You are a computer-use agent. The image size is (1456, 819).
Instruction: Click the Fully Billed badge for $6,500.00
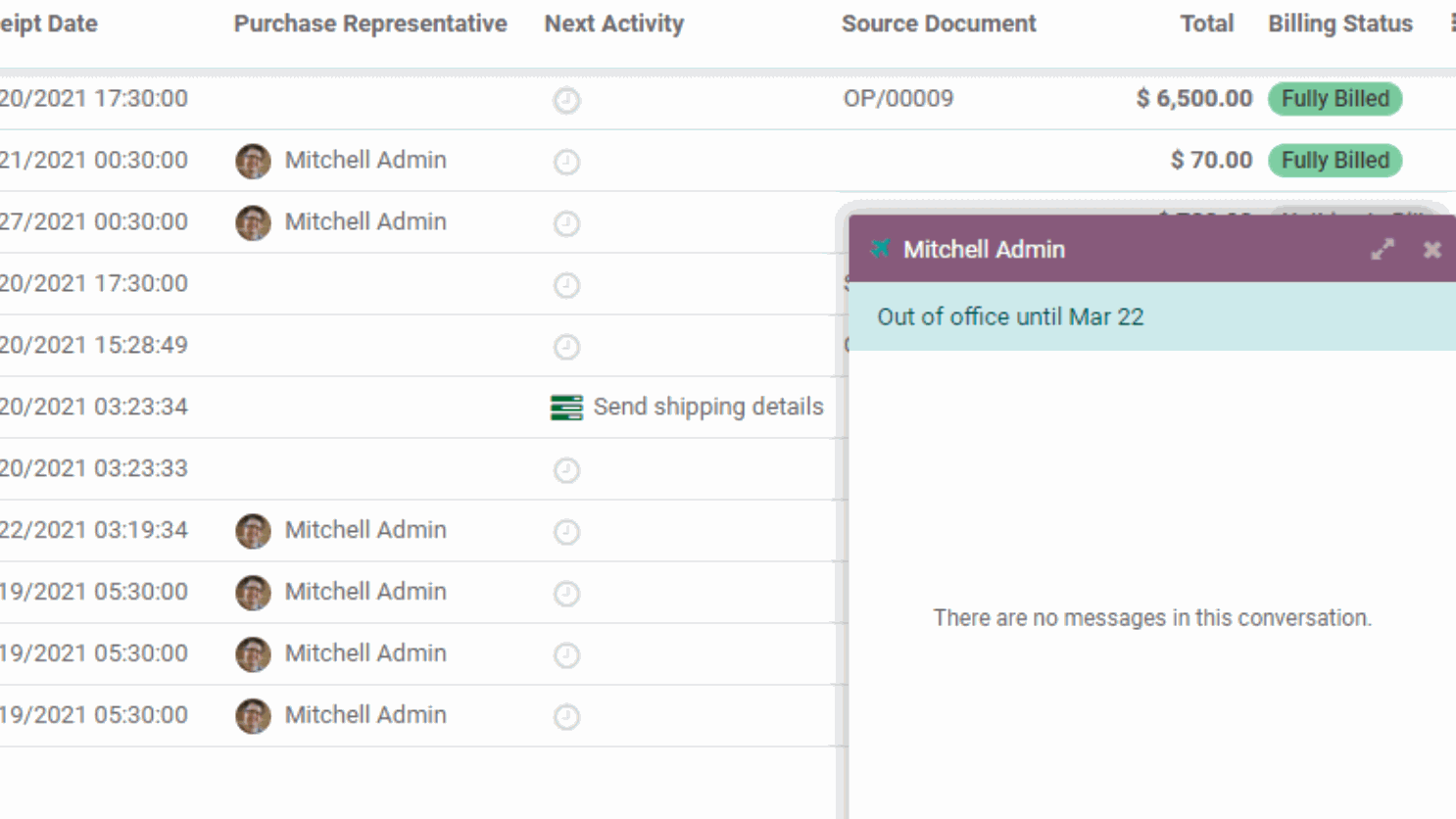pos(1335,99)
